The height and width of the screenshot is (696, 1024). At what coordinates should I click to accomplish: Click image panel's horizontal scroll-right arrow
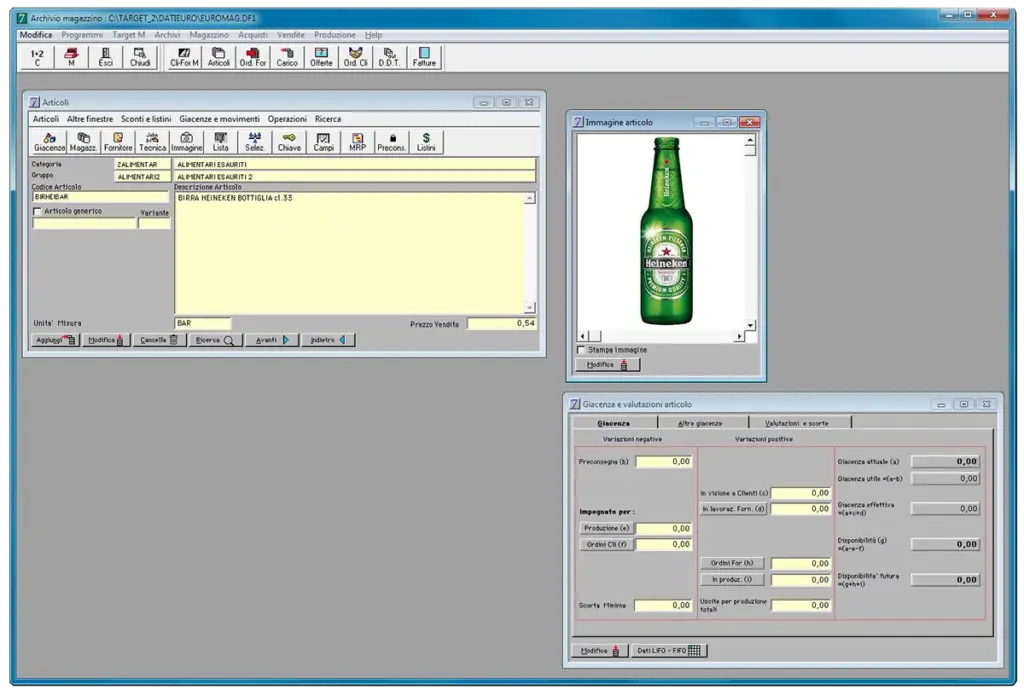[739, 336]
